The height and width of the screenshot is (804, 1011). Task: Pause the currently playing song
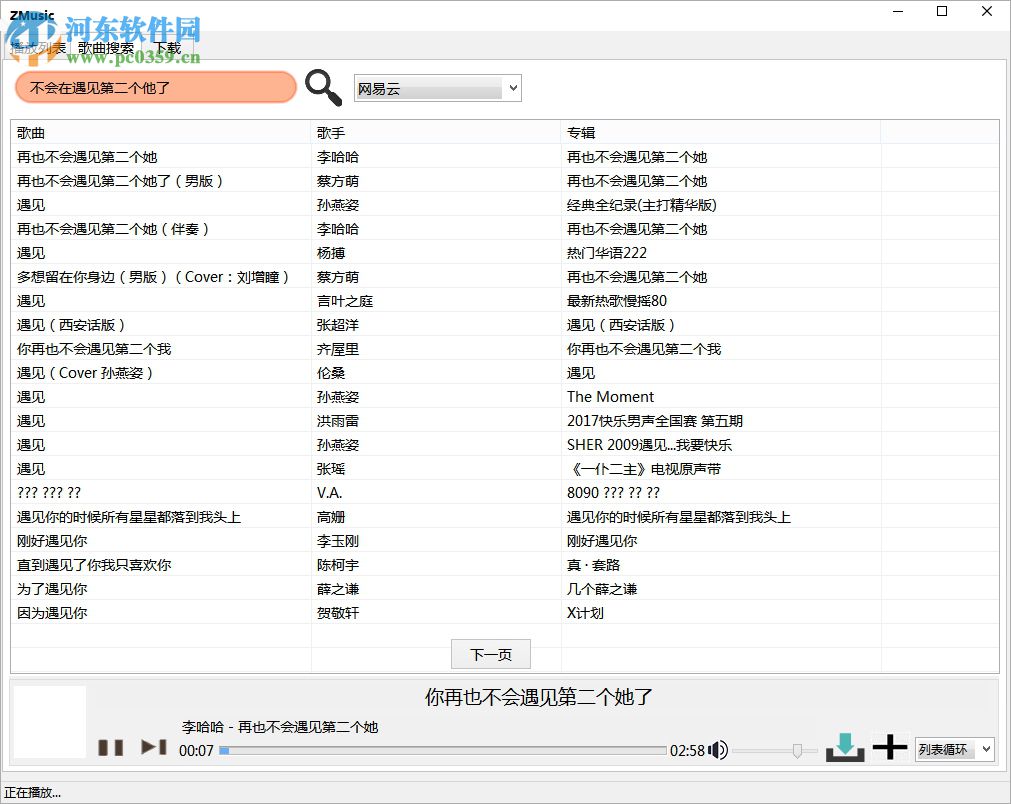111,746
